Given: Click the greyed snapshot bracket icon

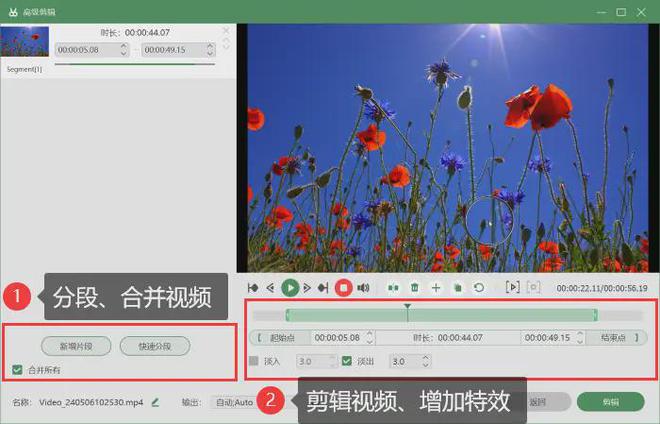Looking at the screenshot, I should click(x=533, y=288).
